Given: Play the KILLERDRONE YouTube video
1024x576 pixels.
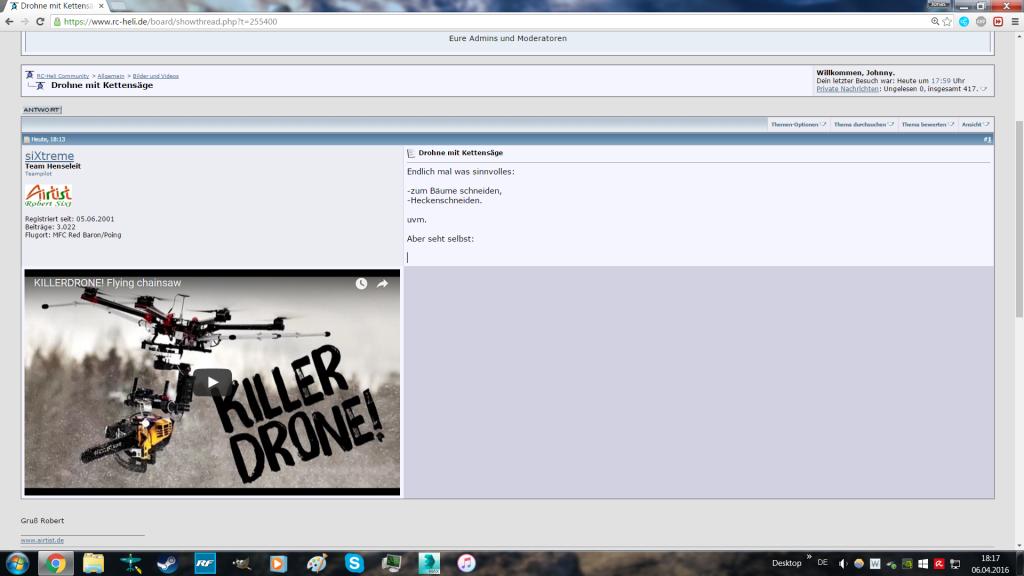Looking at the screenshot, I should pyautogui.click(x=212, y=382).
